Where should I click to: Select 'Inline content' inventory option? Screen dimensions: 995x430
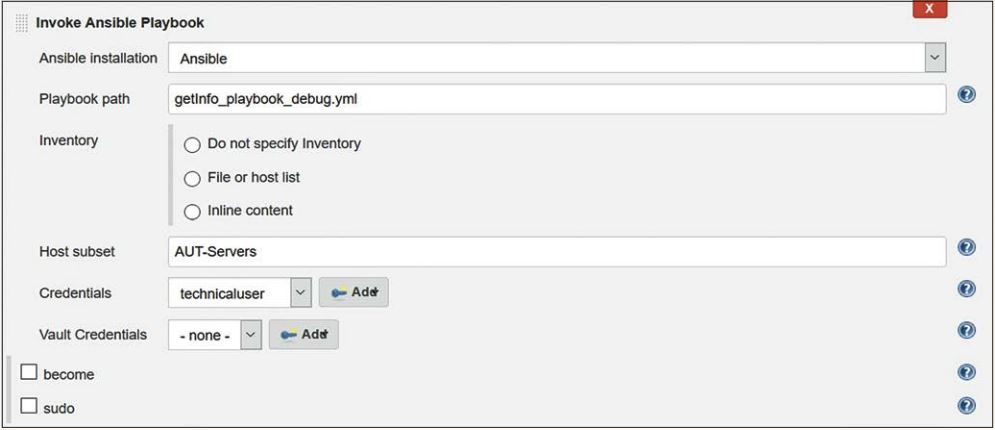[192, 211]
